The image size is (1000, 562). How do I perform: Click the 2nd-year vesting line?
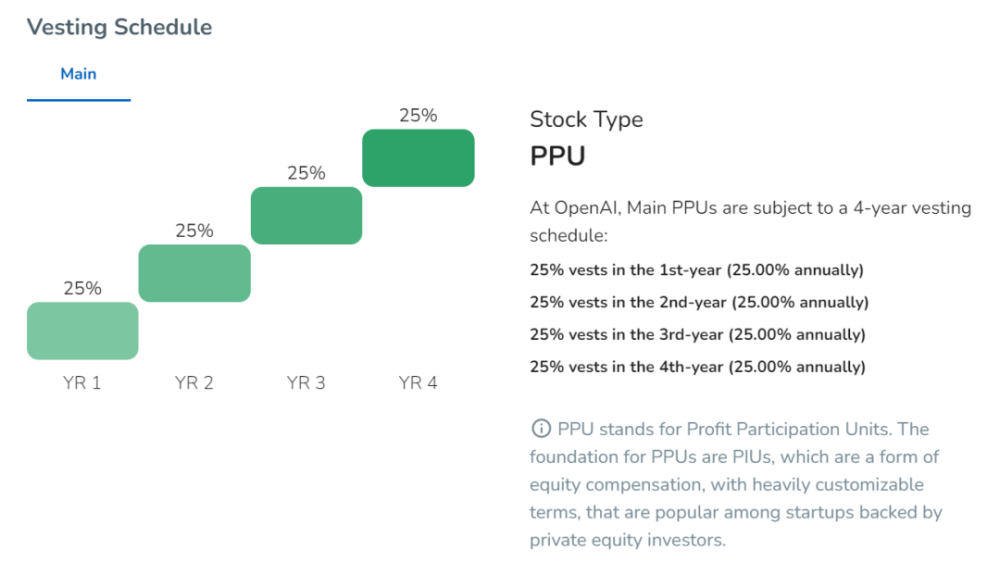point(699,302)
